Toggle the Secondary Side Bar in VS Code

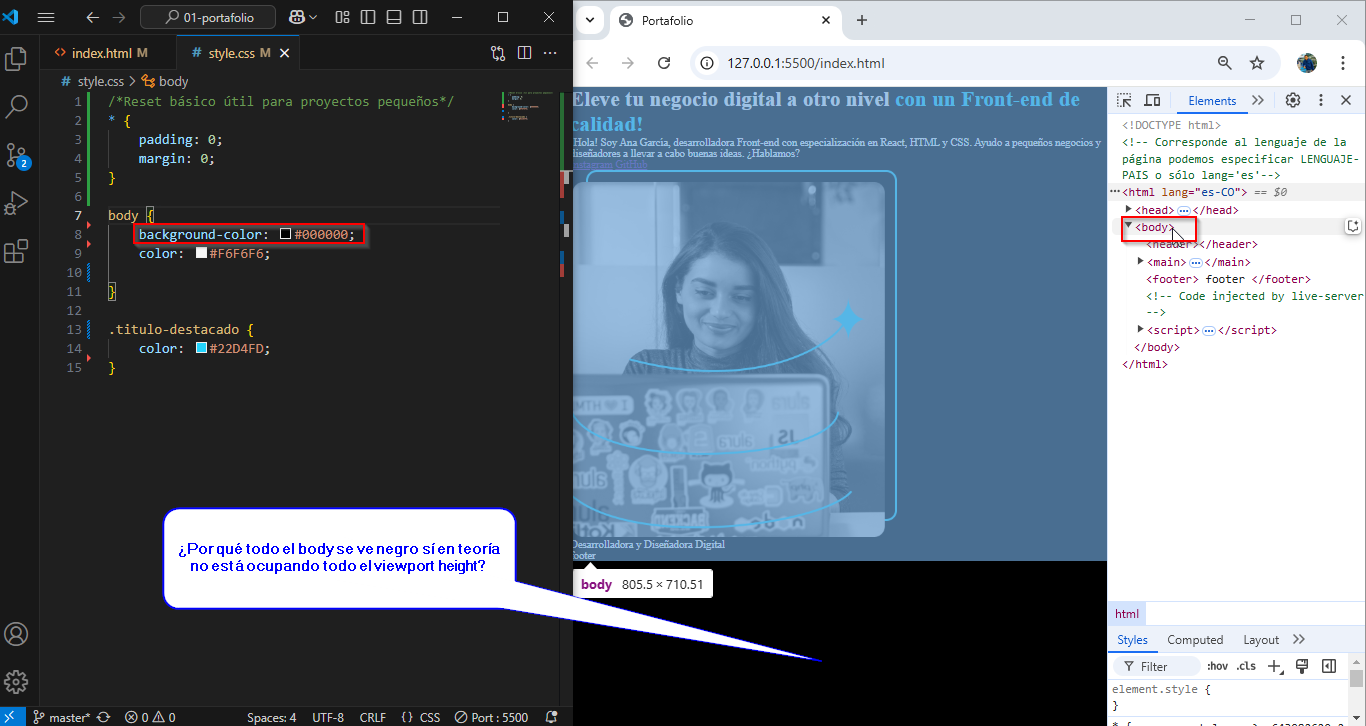pyautogui.click(x=421, y=17)
